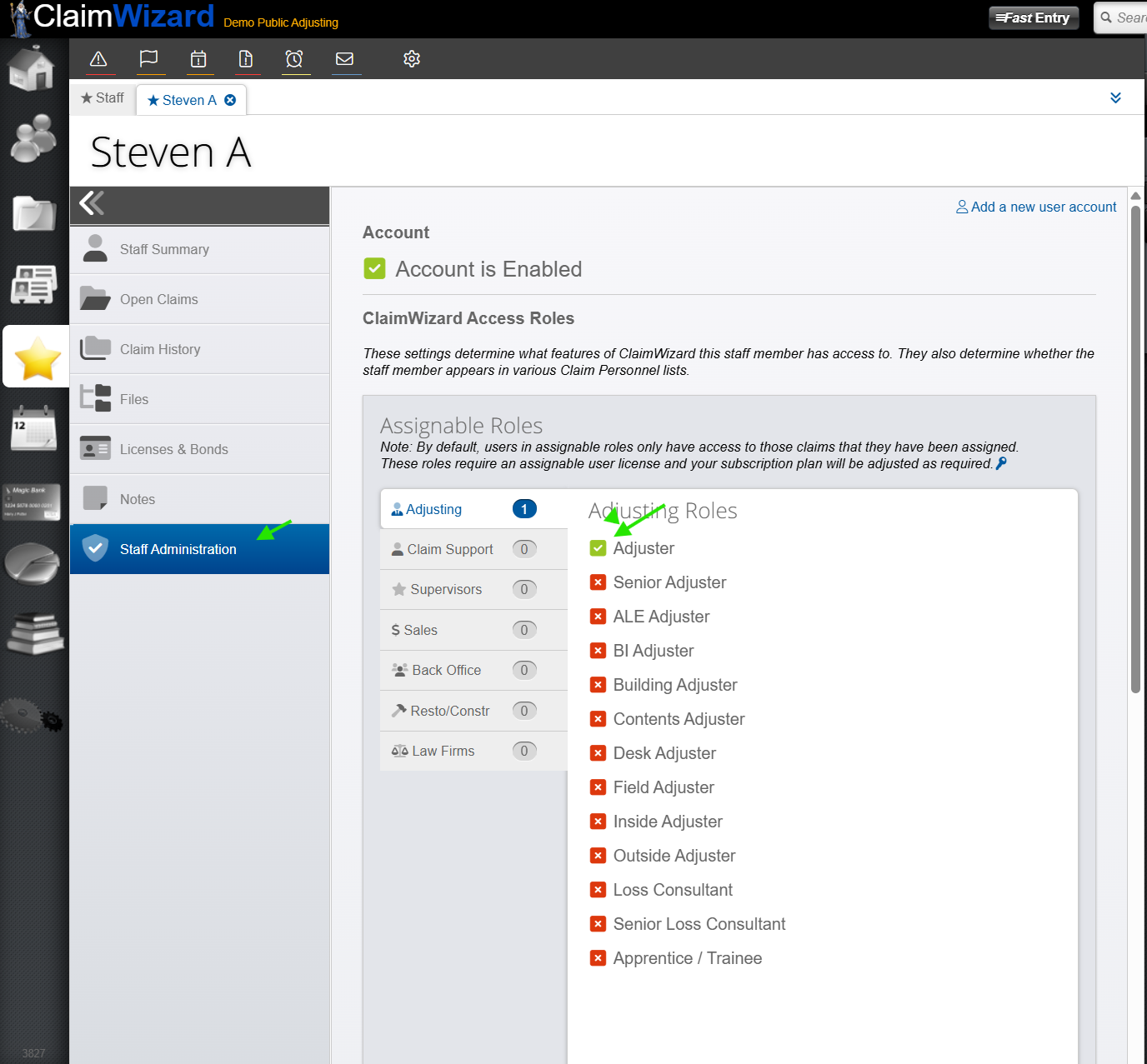Open Staff Summary in side menu
This screenshot has width=1147, height=1064.
[x=200, y=249]
